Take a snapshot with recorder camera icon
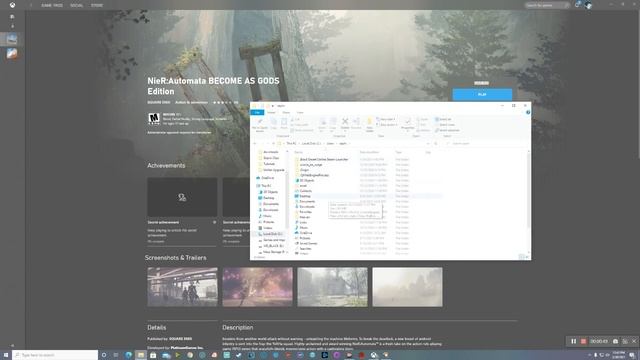Screen dimensions: 640x360 pyautogui.click(x=616, y=341)
